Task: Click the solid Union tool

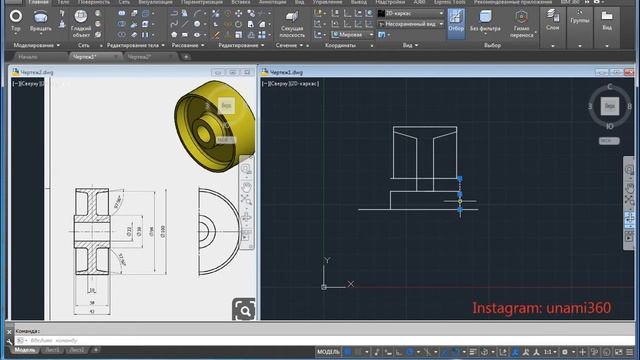Action: click(122, 13)
